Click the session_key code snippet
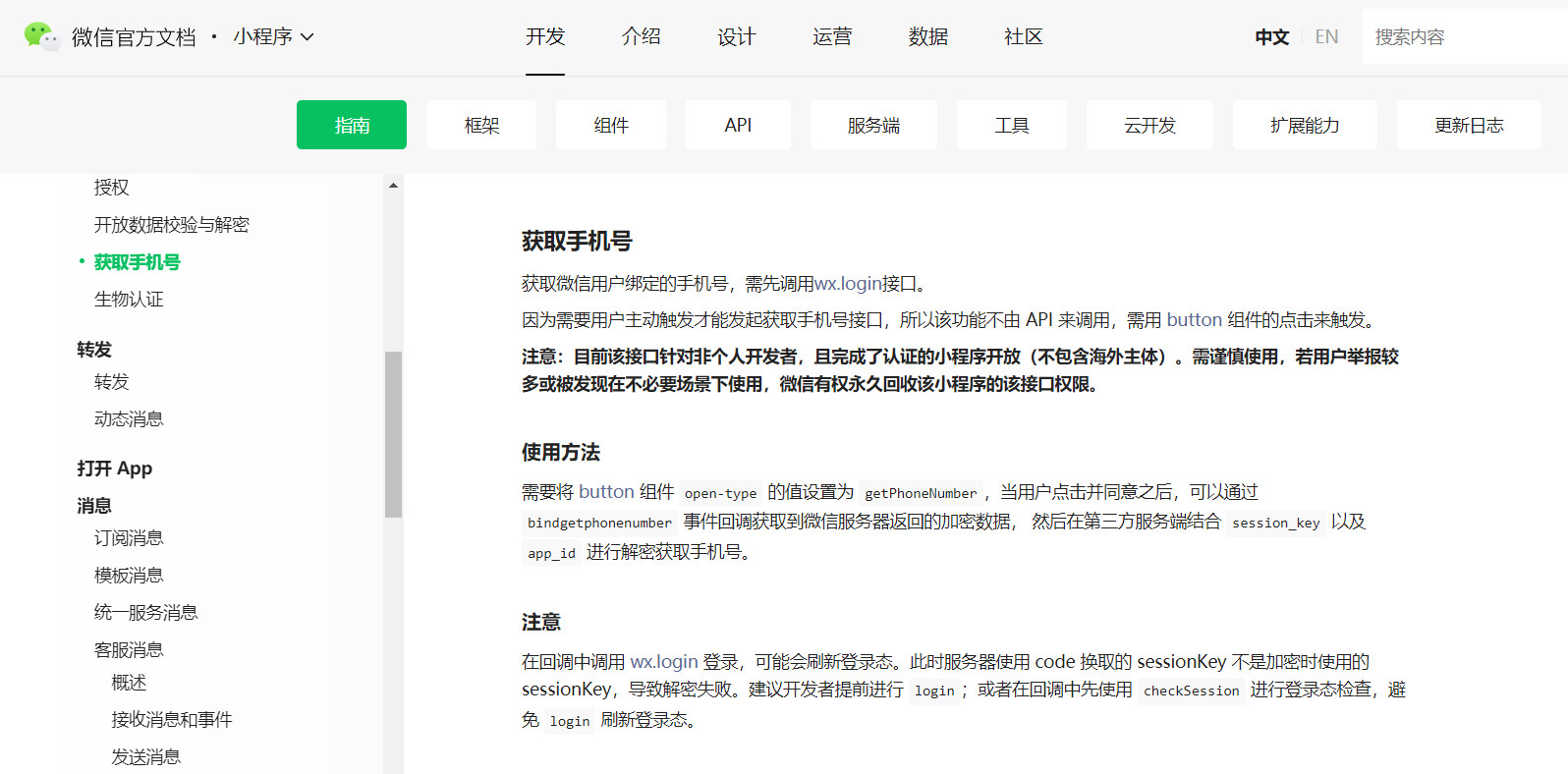This screenshot has width=1568, height=774. [x=1276, y=523]
